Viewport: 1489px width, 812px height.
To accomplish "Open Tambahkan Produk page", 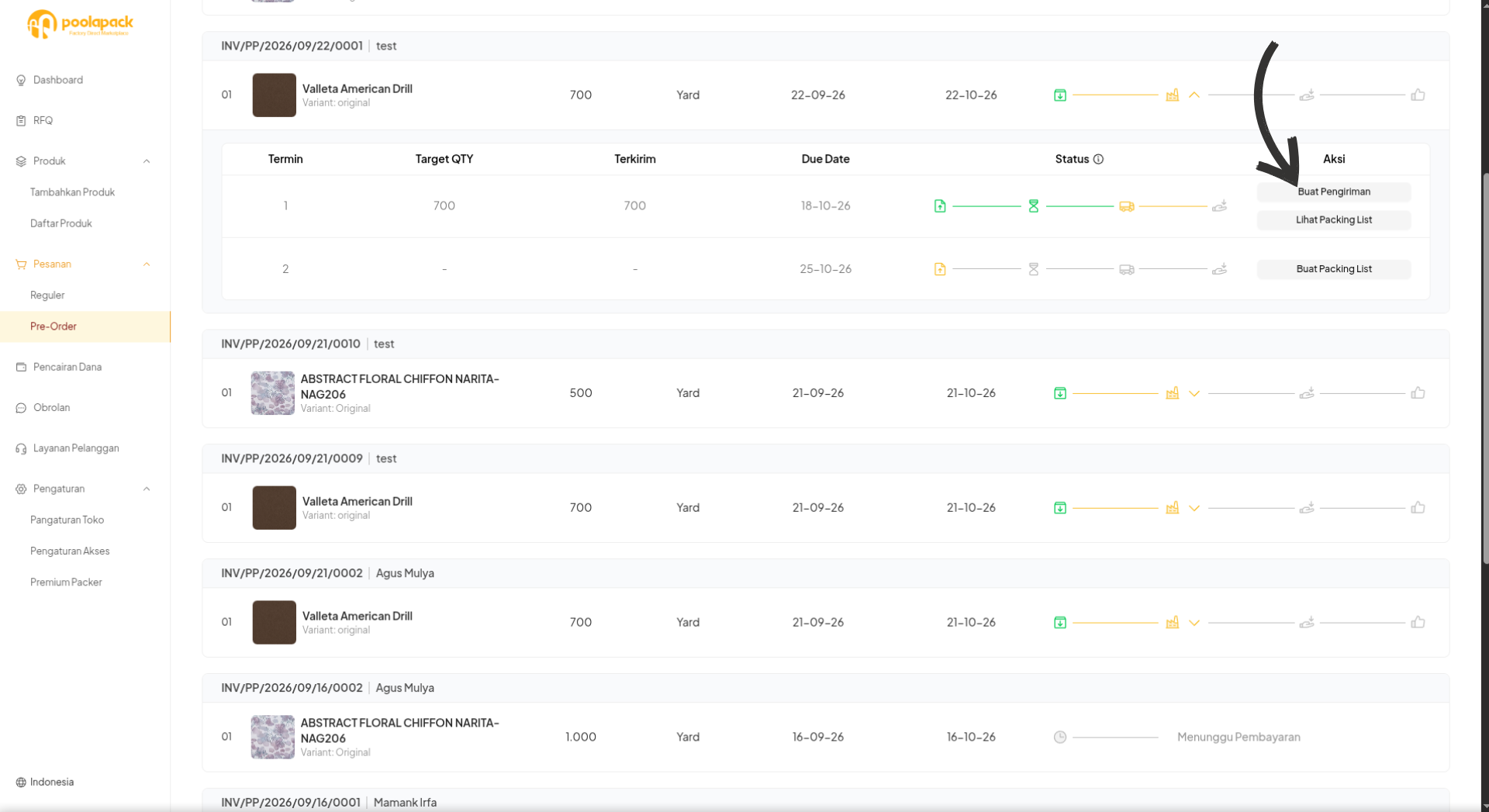I will click(72, 192).
